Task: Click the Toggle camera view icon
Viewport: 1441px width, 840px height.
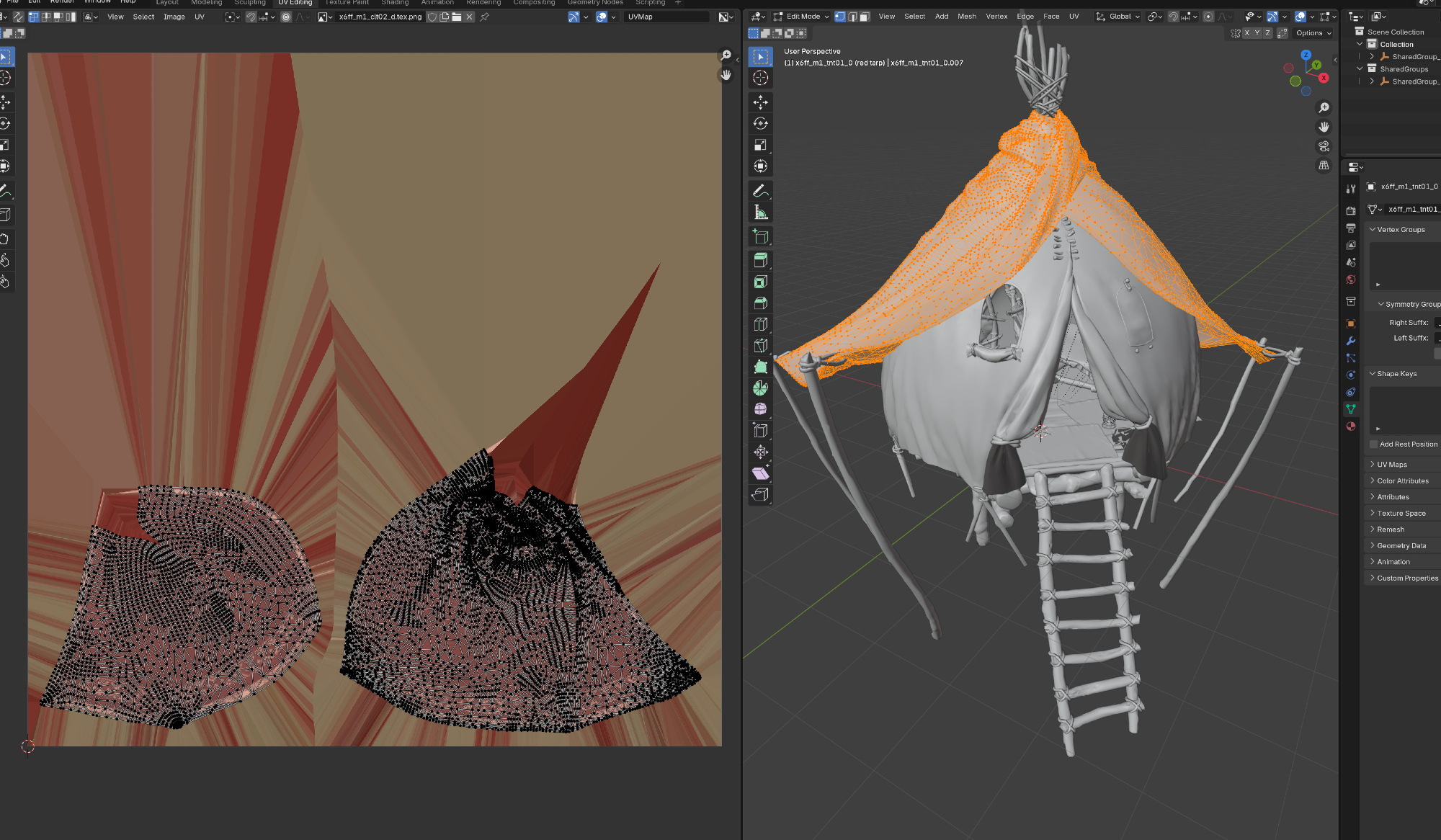Action: tap(1324, 146)
